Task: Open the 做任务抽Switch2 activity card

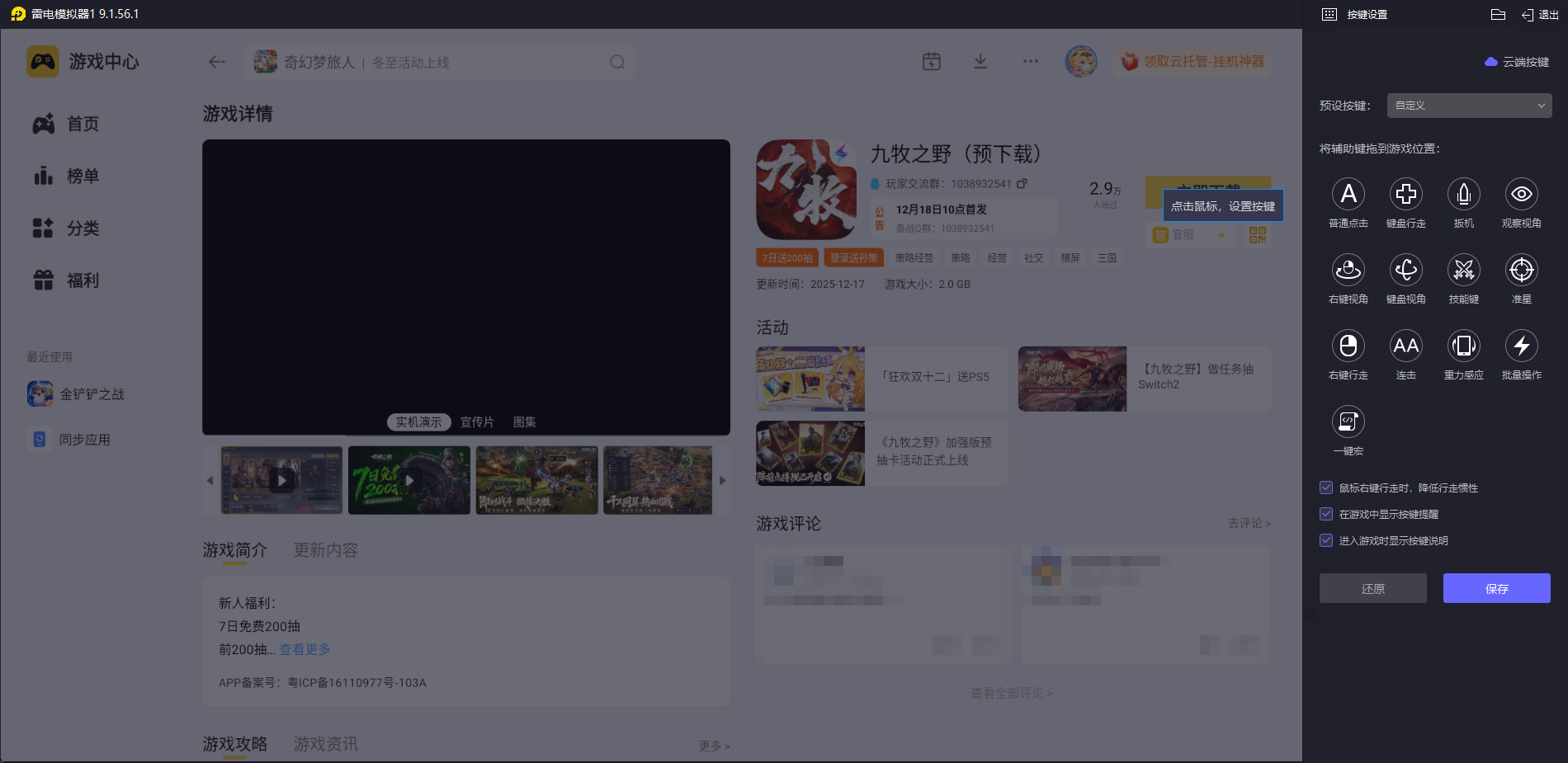Action: coord(1145,379)
